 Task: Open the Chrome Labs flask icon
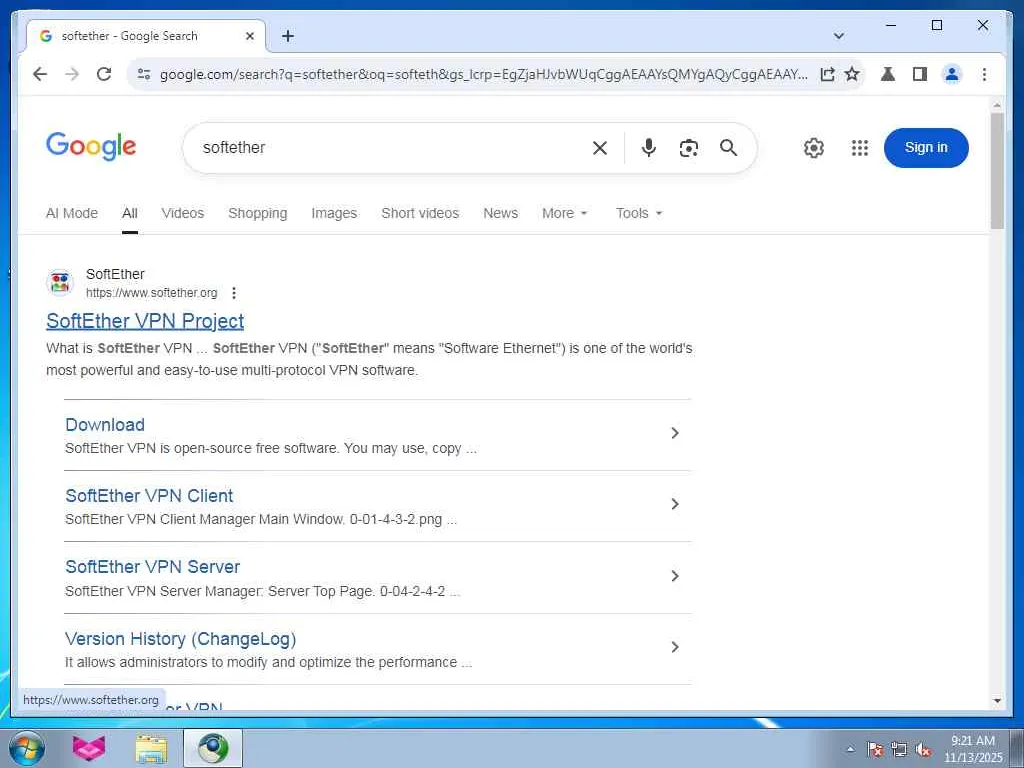click(x=888, y=74)
